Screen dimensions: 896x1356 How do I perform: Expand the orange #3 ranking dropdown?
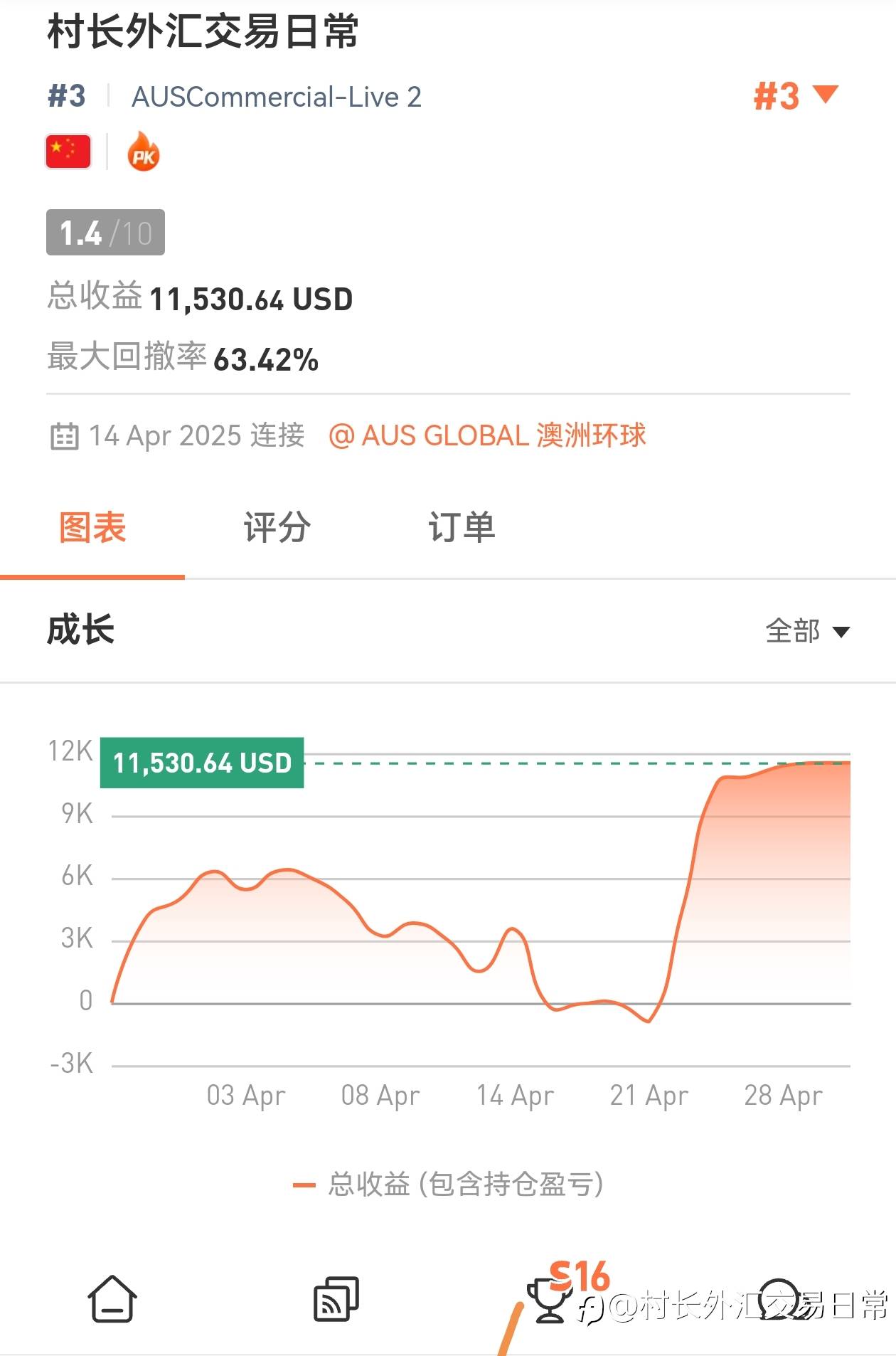796,96
